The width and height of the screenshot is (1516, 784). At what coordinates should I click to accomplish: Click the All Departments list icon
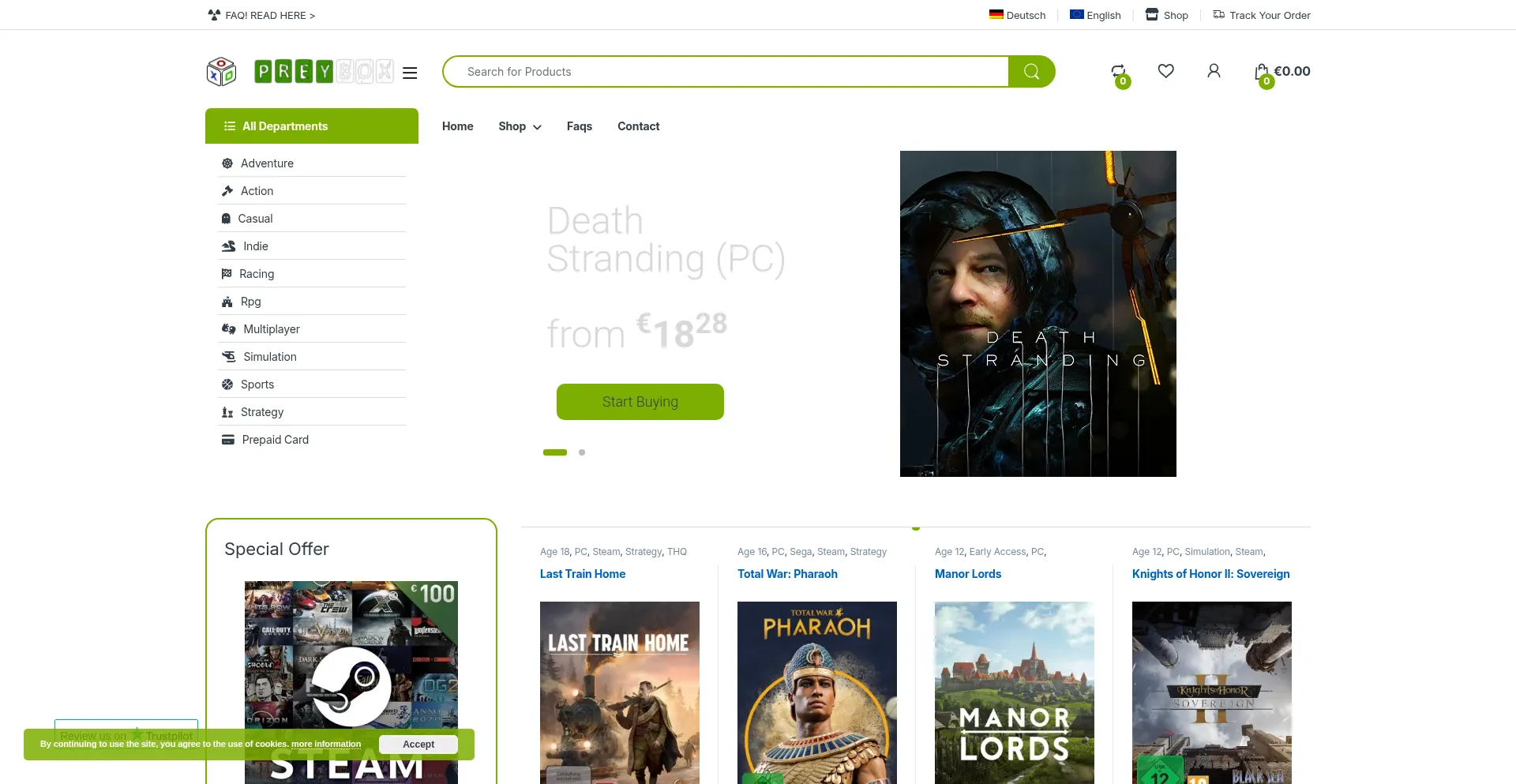(x=230, y=126)
